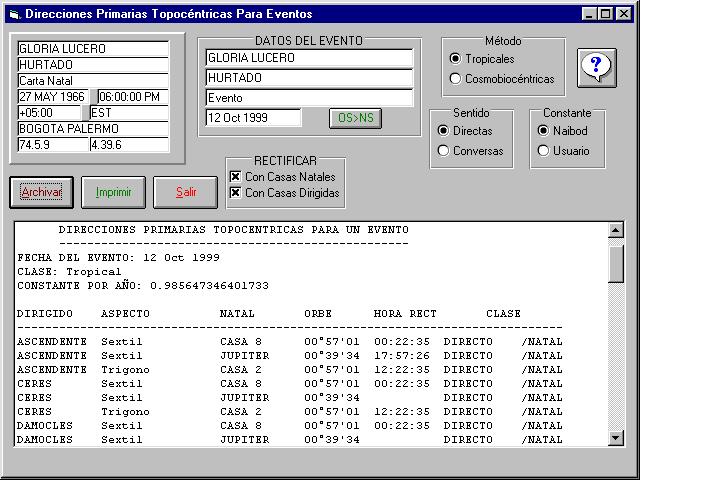Uncheck the Con Casas Dirigidas checkbox
The image size is (723, 489).
click(x=236, y=193)
